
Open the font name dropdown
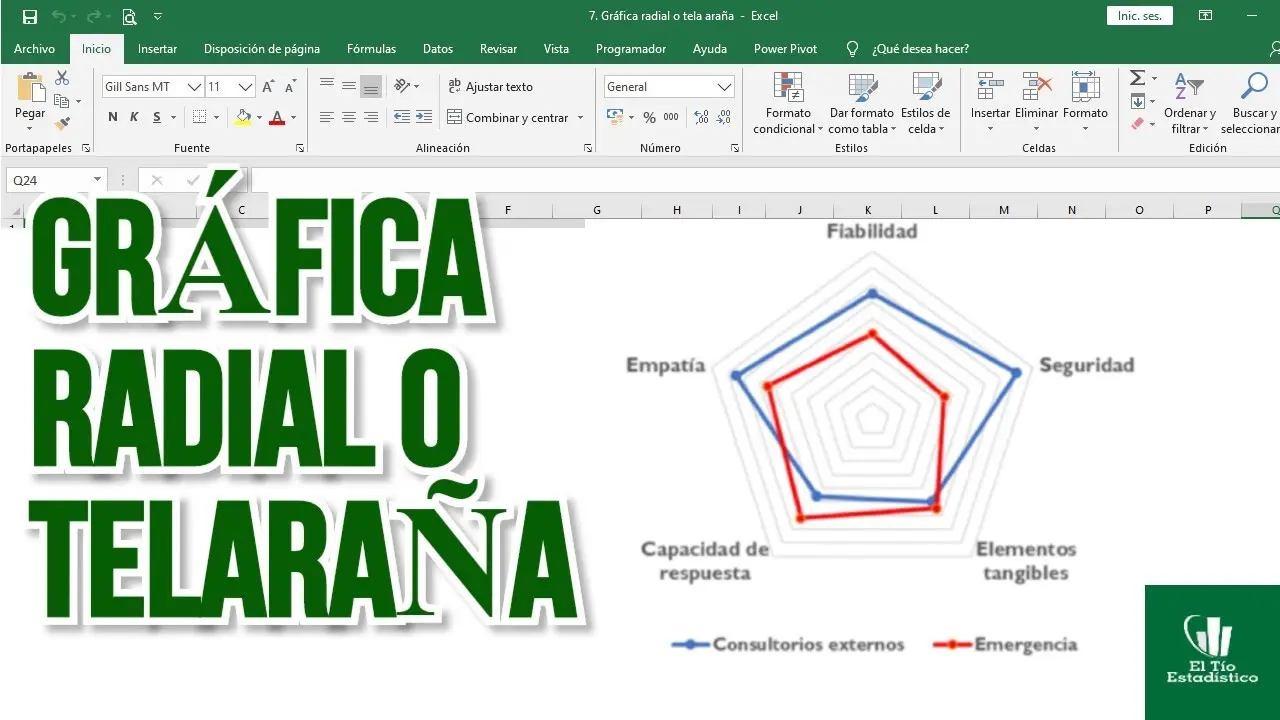(195, 86)
